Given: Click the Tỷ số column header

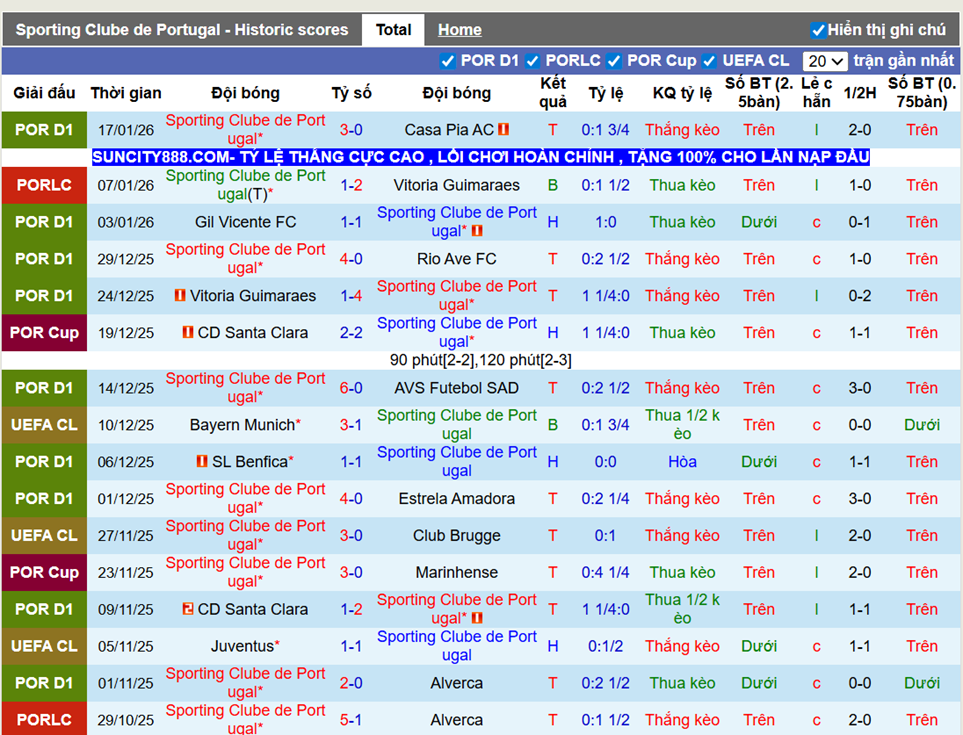Looking at the screenshot, I should pyautogui.click(x=351, y=93).
